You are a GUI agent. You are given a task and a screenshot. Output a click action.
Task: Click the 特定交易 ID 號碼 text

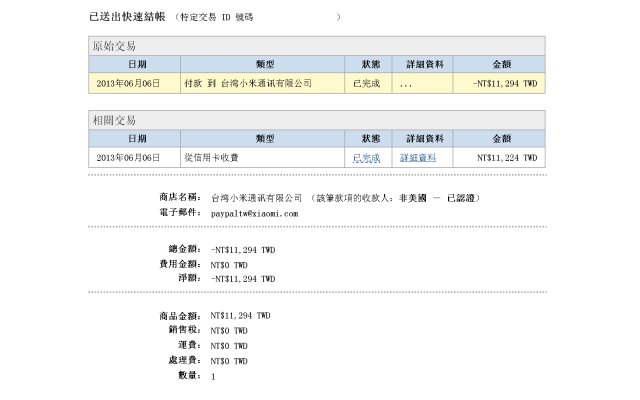[x=217, y=17]
